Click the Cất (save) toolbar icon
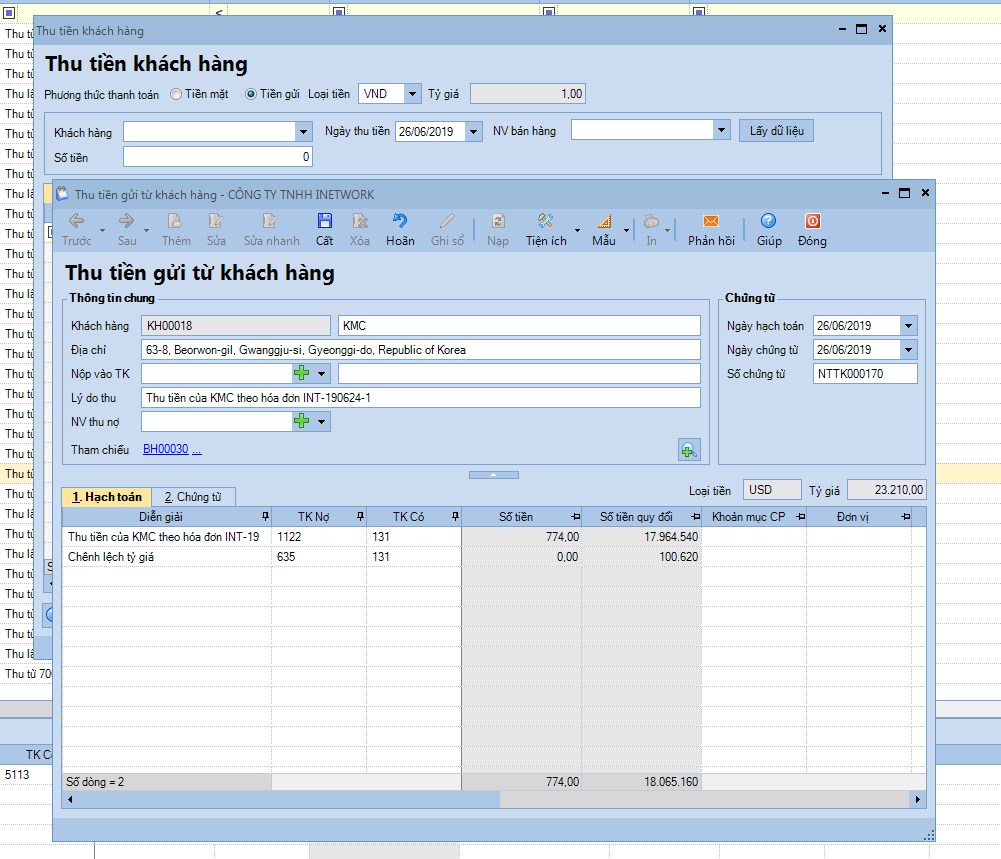 pyautogui.click(x=324, y=222)
